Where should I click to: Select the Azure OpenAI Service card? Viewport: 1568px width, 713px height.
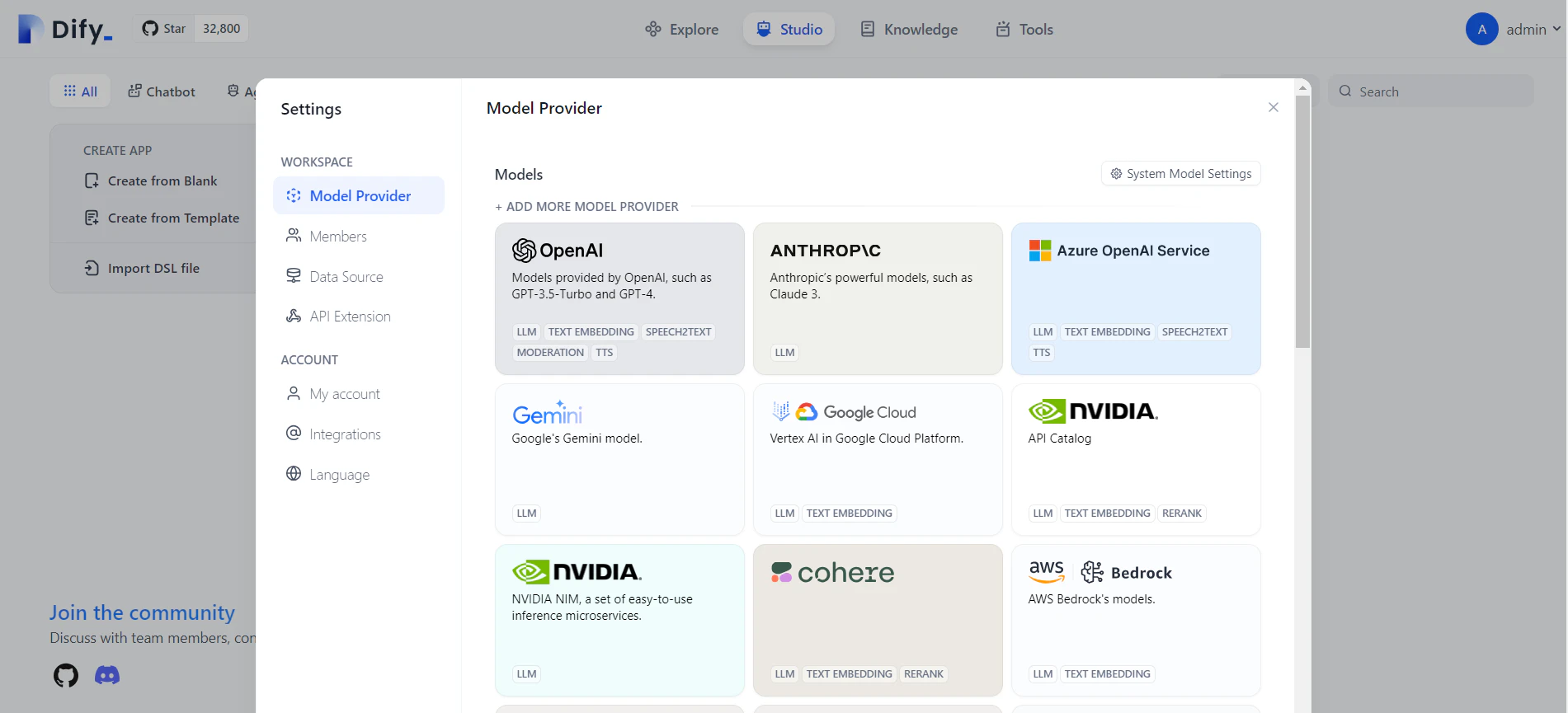(1136, 298)
